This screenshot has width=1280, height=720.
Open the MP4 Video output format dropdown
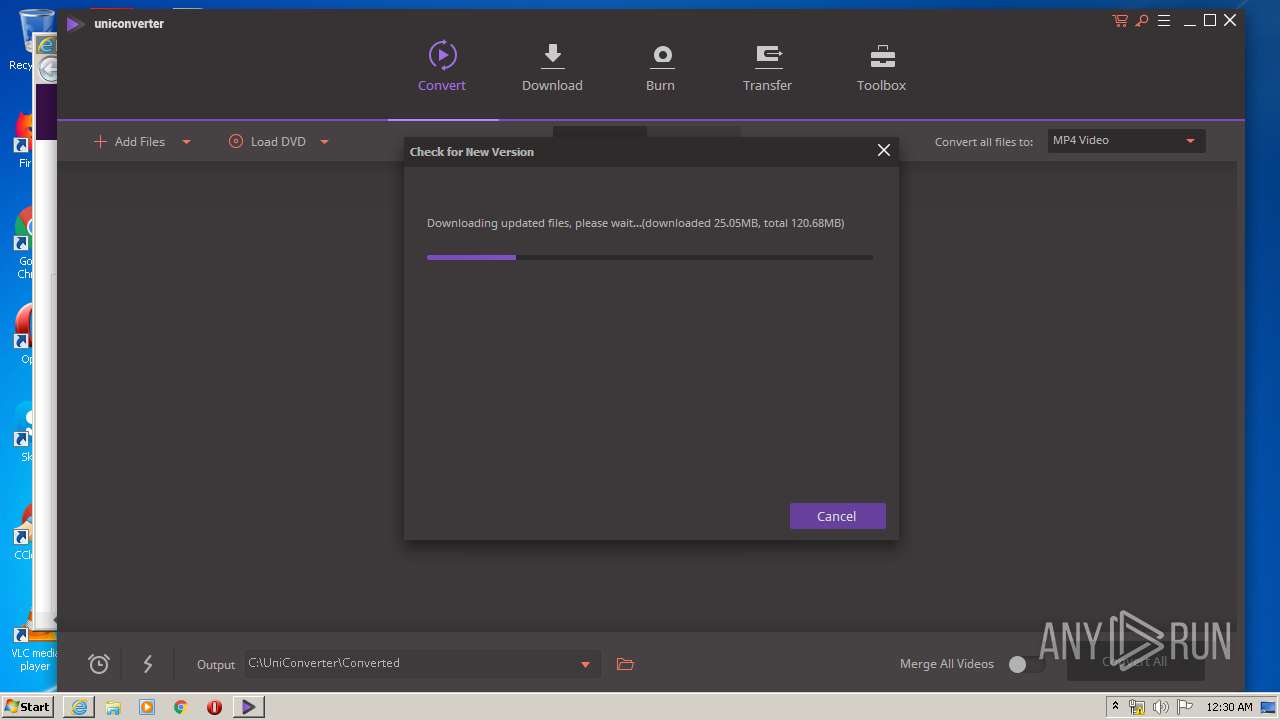pos(1126,141)
